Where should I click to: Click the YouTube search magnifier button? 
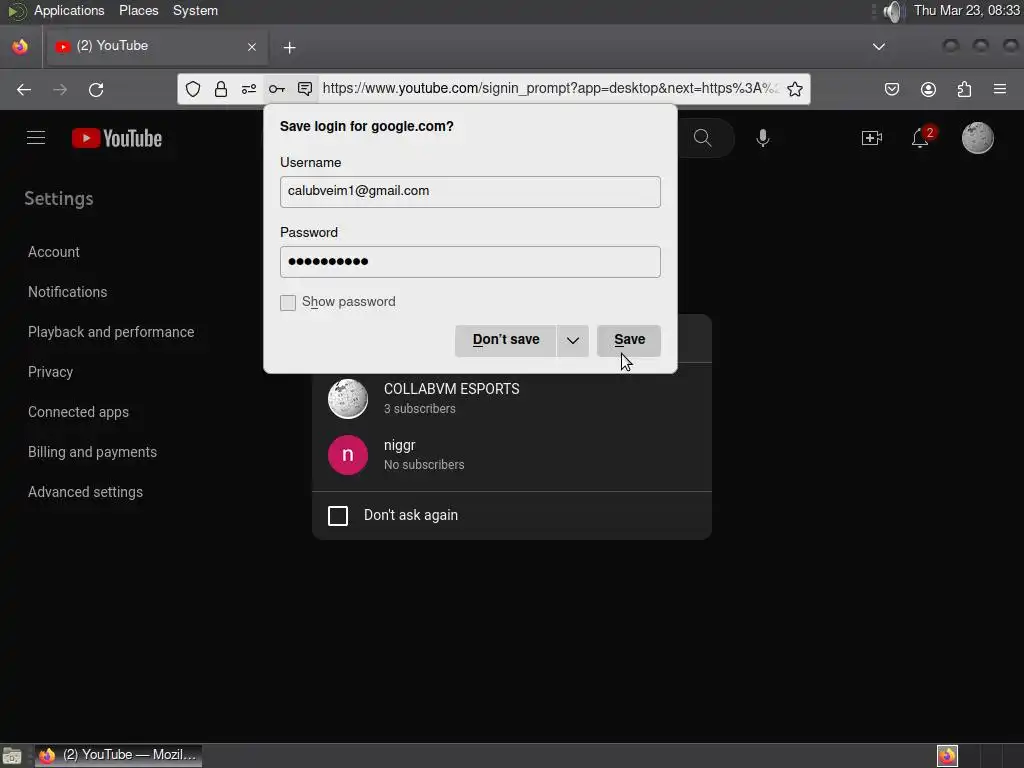point(703,138)
